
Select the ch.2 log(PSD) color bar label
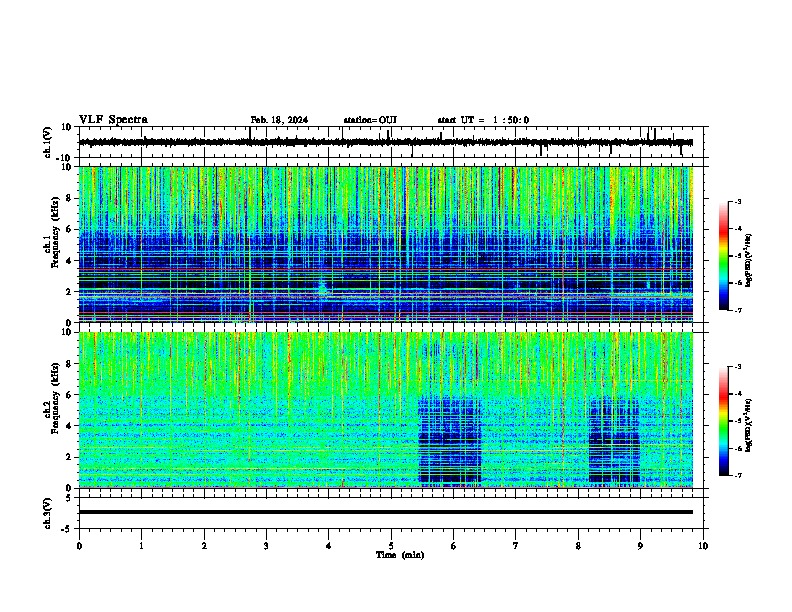pyautogui.click(x=748, y=425)
